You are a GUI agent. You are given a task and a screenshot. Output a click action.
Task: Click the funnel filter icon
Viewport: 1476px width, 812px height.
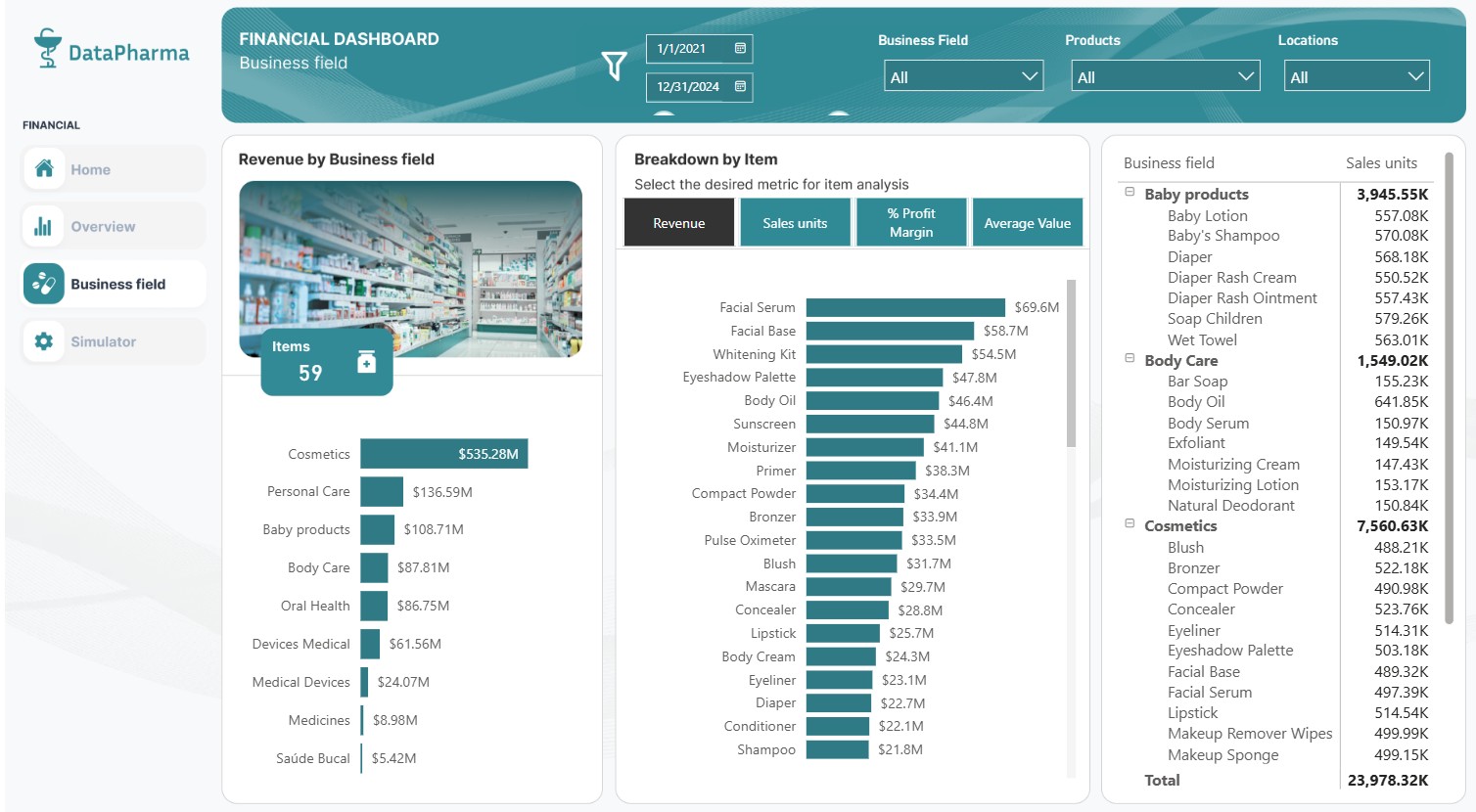(614, 66)
